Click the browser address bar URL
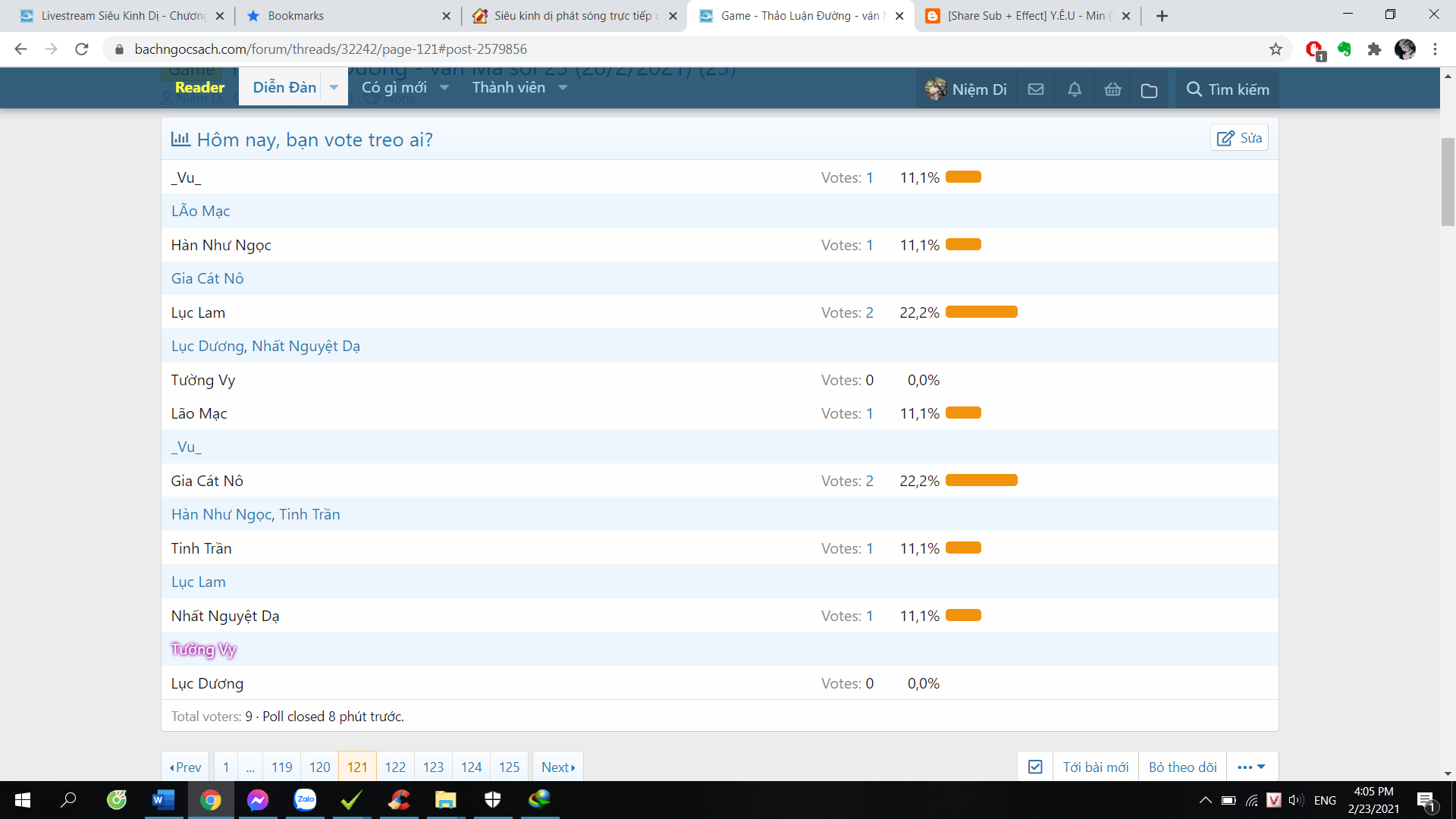1456x819 pixels. coord(331,49)
